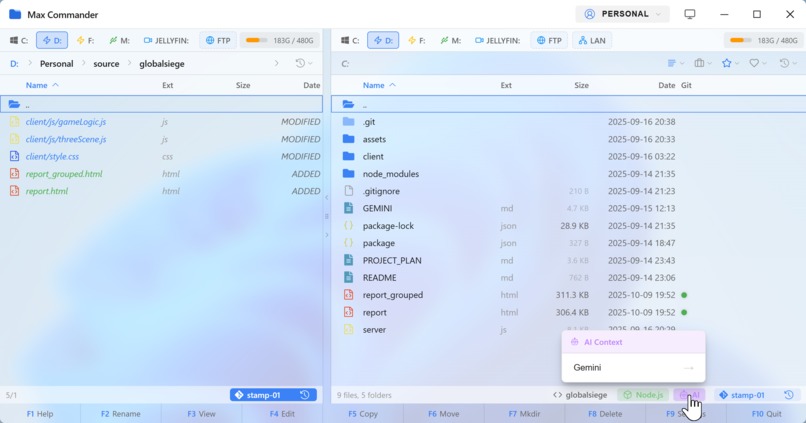The image size is (806, 423).
Task: Switch right panel to F: drive
Action: pos(416,41)
